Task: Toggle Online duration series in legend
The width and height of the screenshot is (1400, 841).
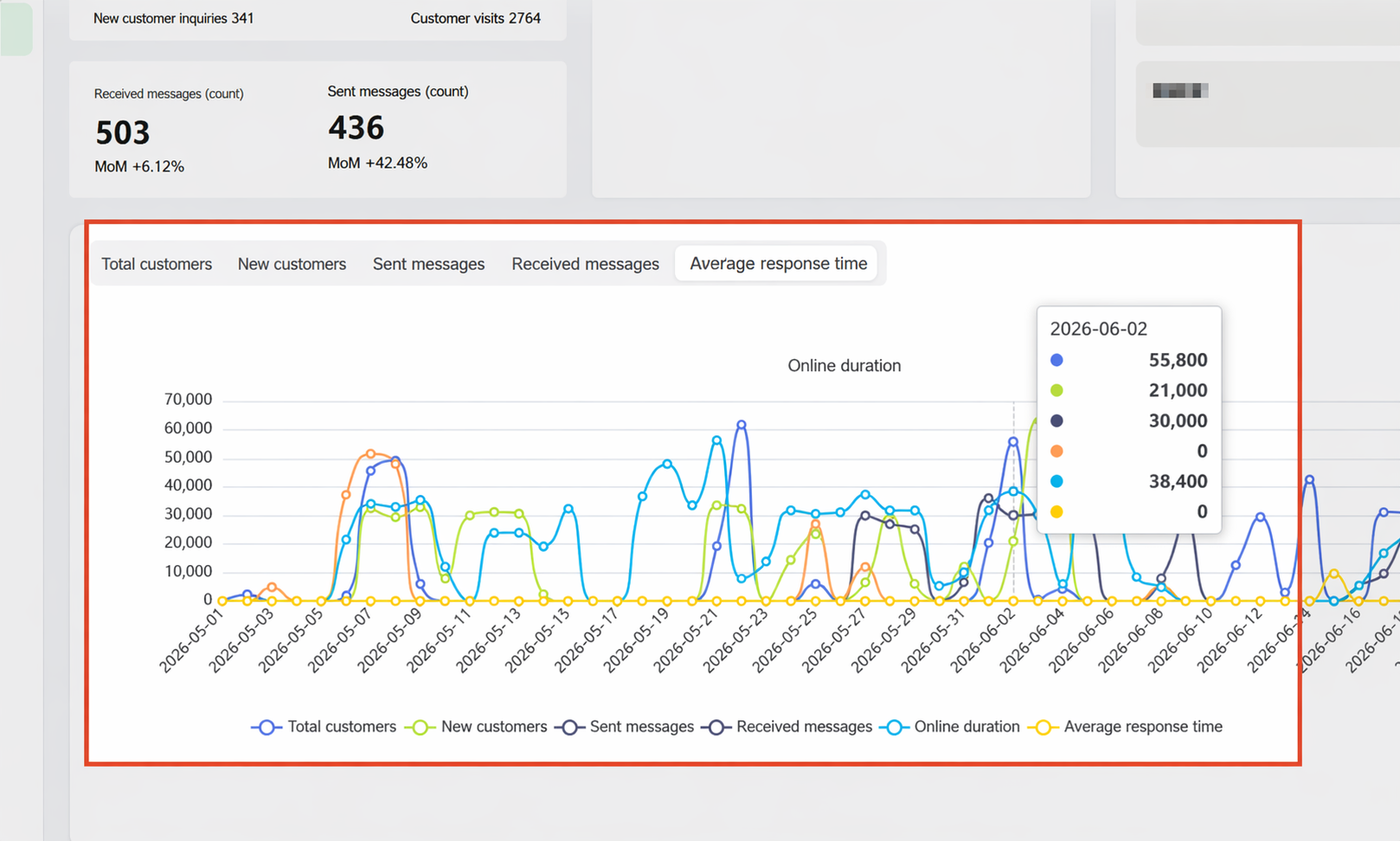Action: point(949,727)
